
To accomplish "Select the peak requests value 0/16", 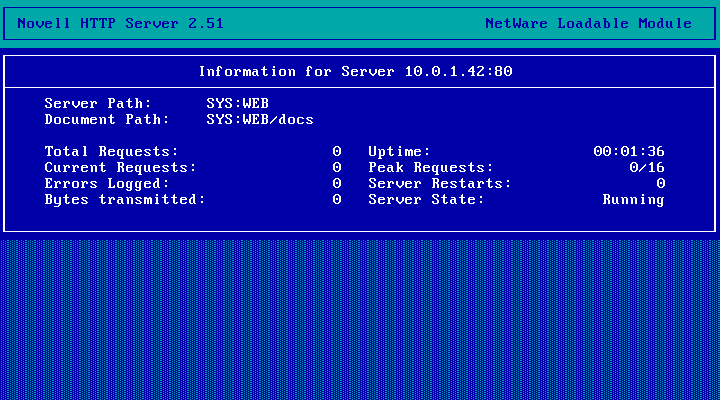I will click(647, 168).
